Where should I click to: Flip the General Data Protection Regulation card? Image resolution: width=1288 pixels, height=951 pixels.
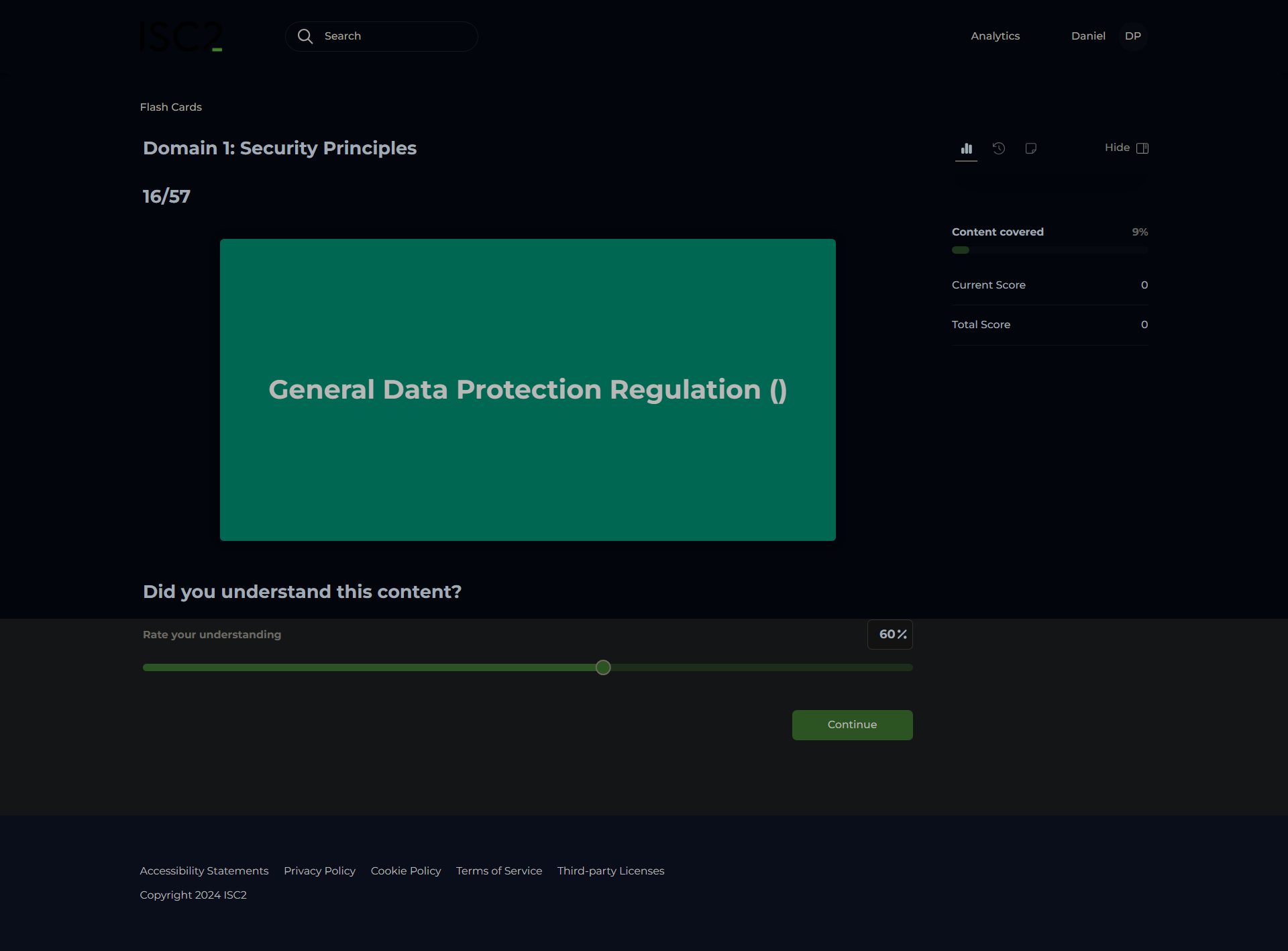(527, 389)
